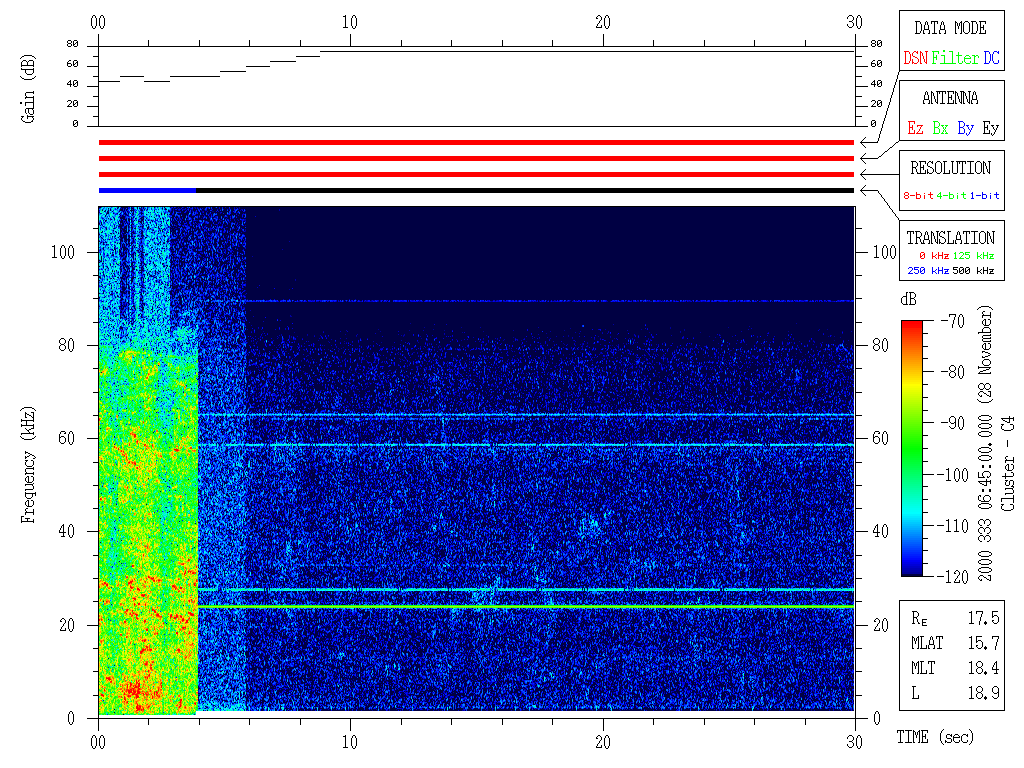Pick the green Bx antenna label

coord(940,129)
